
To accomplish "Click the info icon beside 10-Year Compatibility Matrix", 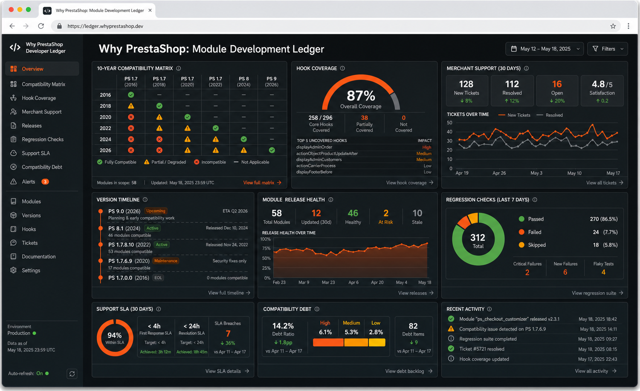I will coord(178,68).
